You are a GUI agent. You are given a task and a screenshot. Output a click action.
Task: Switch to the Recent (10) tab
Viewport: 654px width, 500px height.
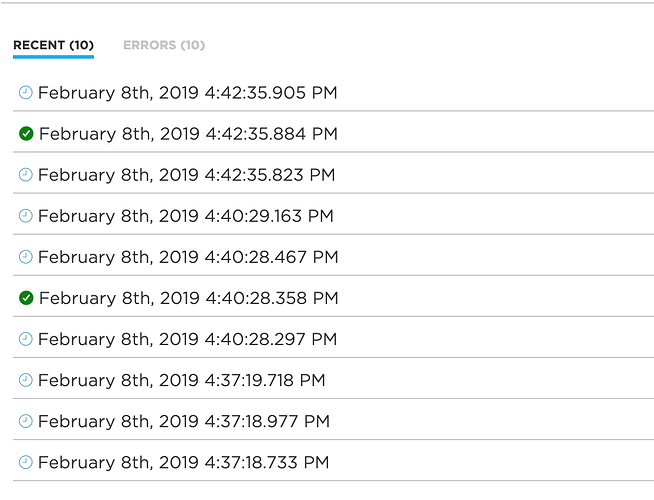53,45
